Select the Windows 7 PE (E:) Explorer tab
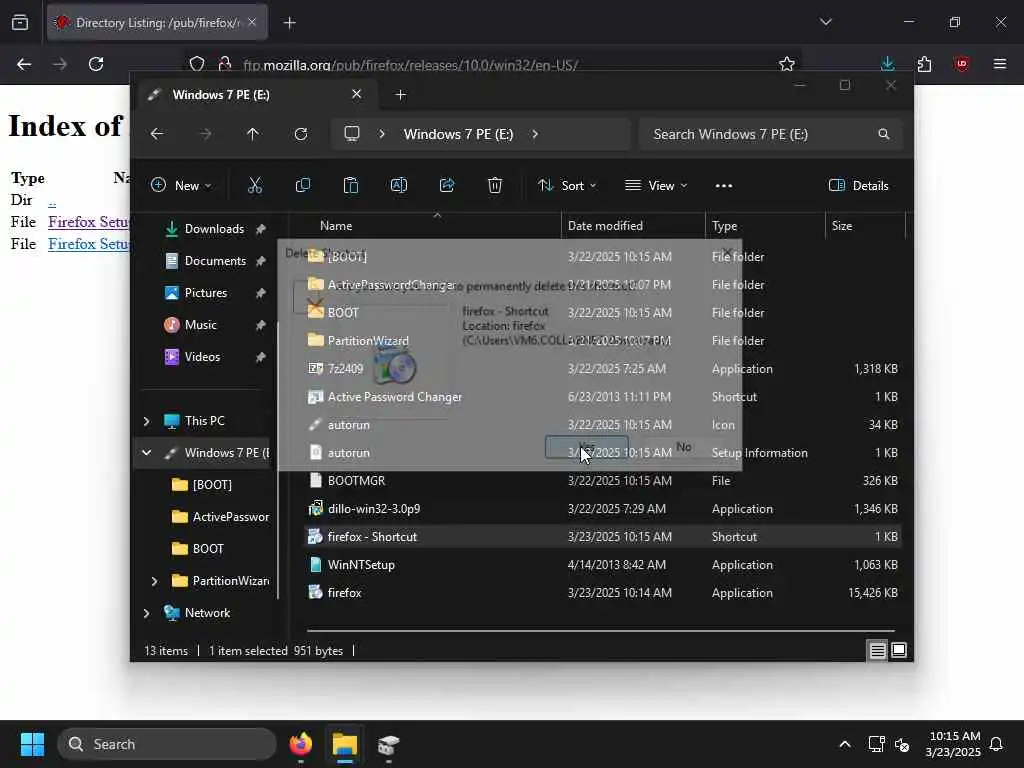1024x768 pixels. pos(255,95)
